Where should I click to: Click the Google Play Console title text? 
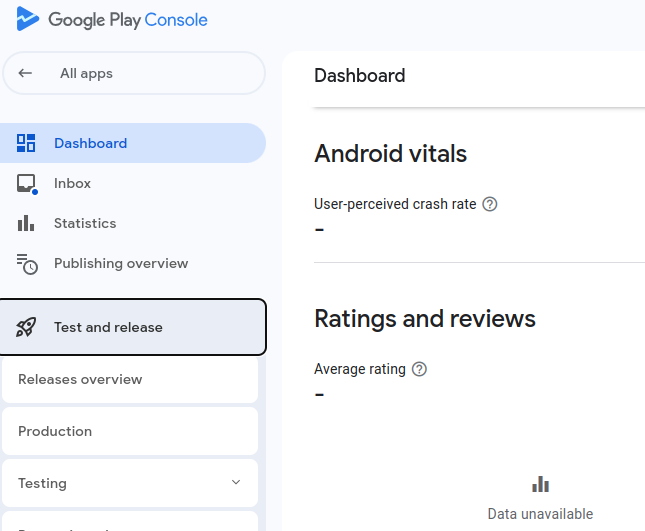128,19
